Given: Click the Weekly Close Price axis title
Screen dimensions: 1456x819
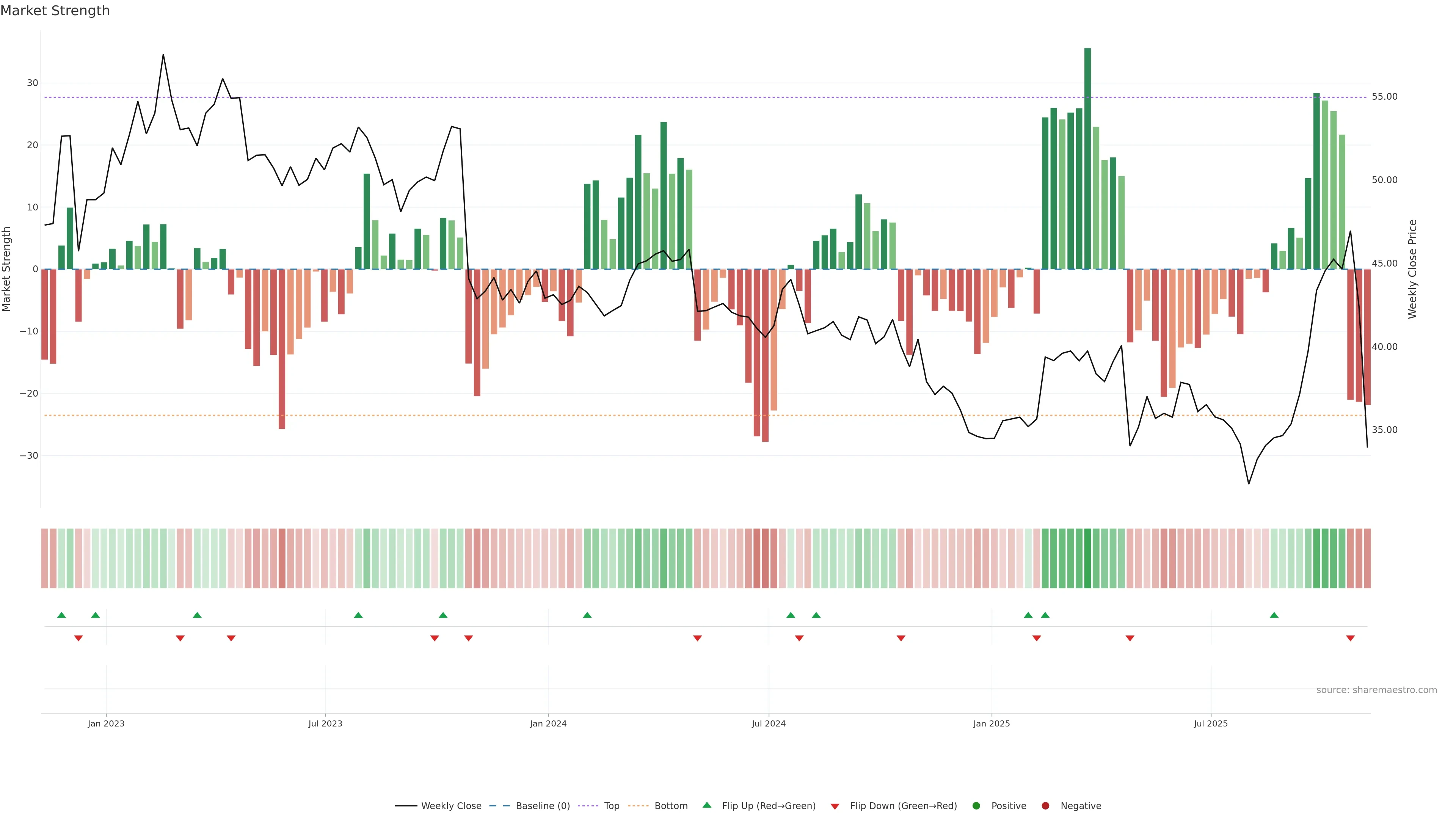Looking at the screenshot, I should [x=1412, y=269].
